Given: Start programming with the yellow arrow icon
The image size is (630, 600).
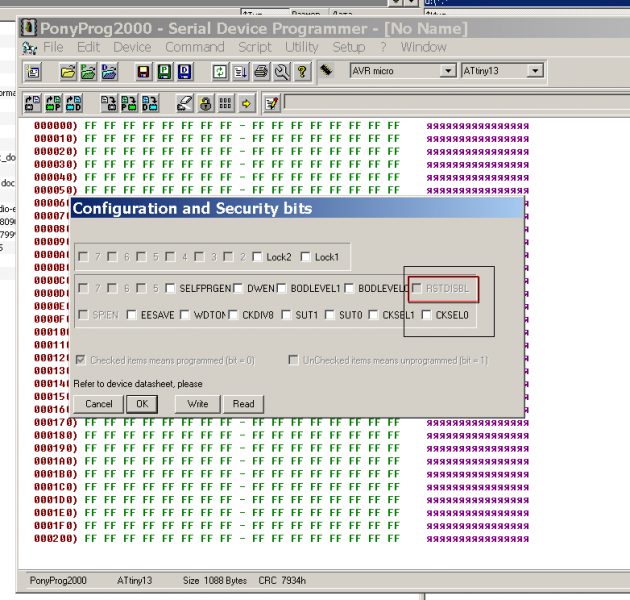Looking at the screenshot, I should (x=246, y=103).
